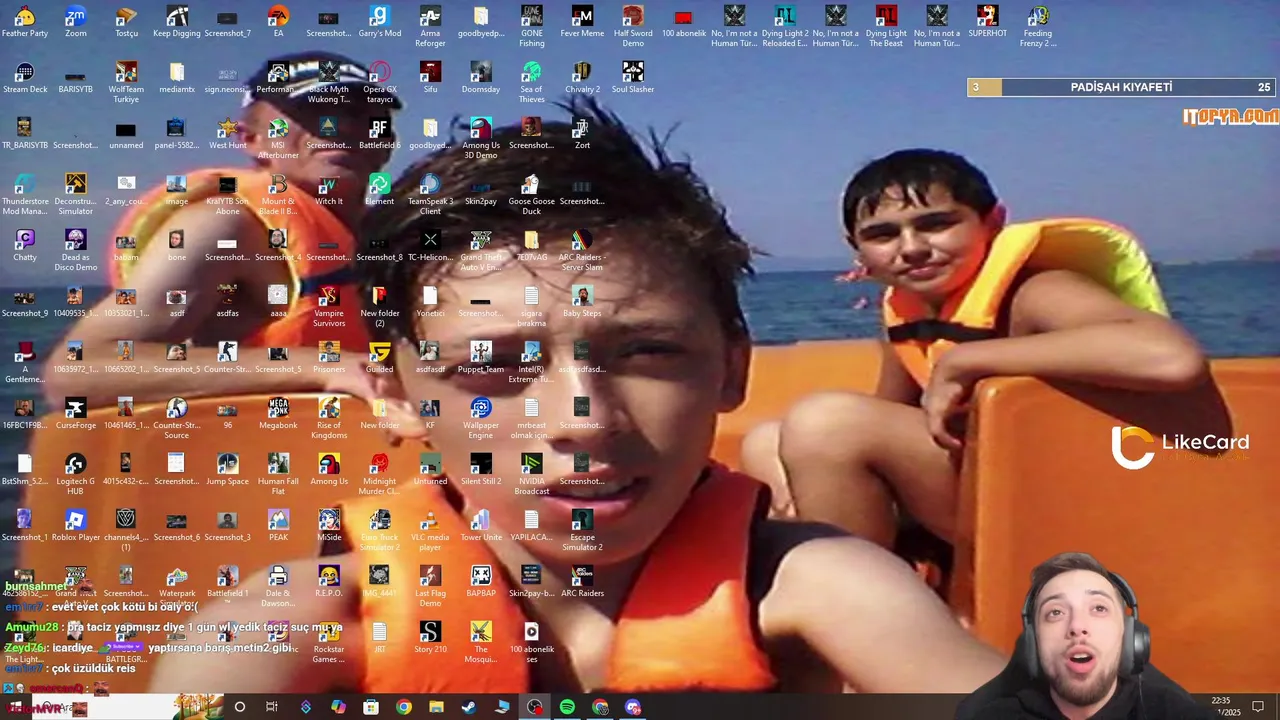1280x720 pixels.
Task: Open Microsoft Store in the taskbar
Action: pos(371,707)
